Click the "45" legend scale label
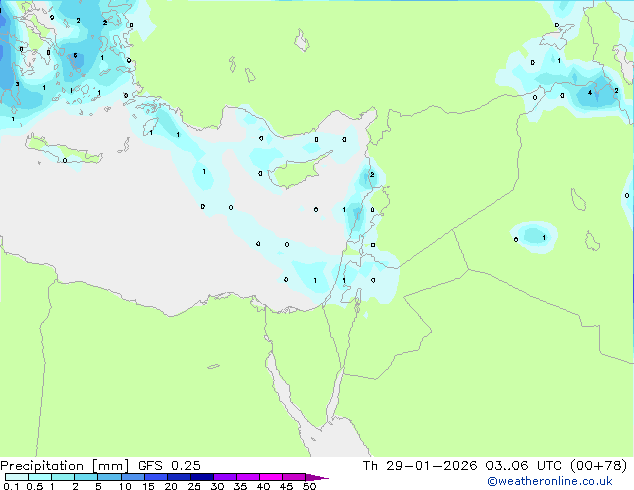The image size is (634, 490). pyautogui.click(x=286, y=486)
